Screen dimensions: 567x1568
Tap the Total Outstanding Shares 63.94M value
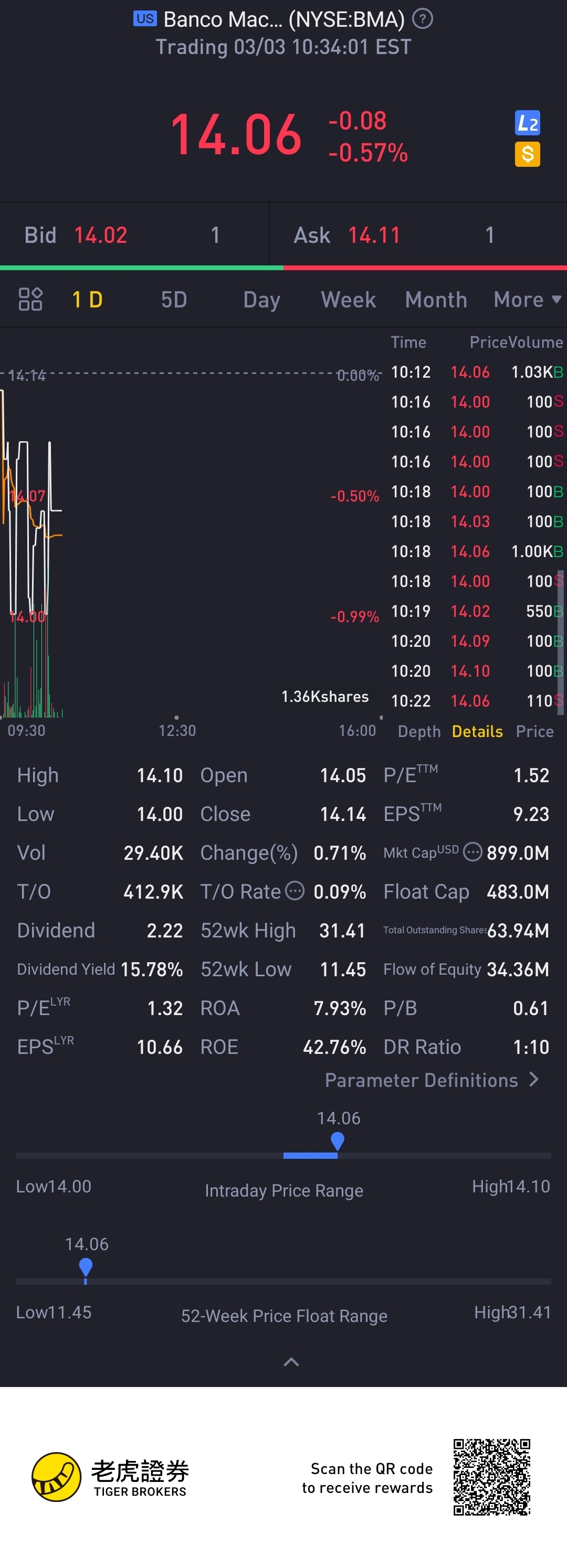point(518,930)
